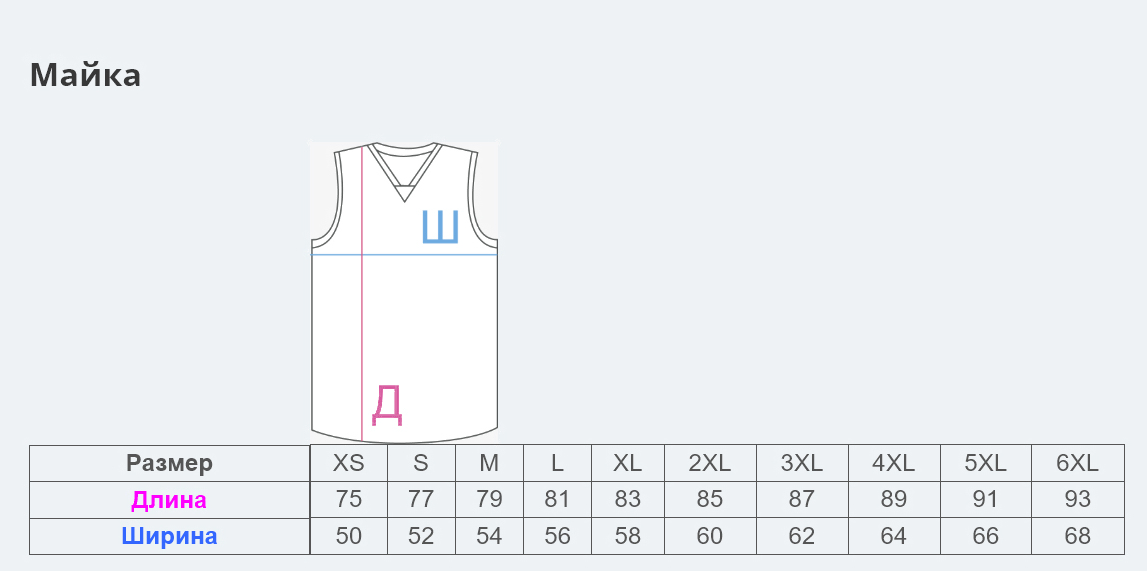Select width value 66 for 5XL

point(986,536)
